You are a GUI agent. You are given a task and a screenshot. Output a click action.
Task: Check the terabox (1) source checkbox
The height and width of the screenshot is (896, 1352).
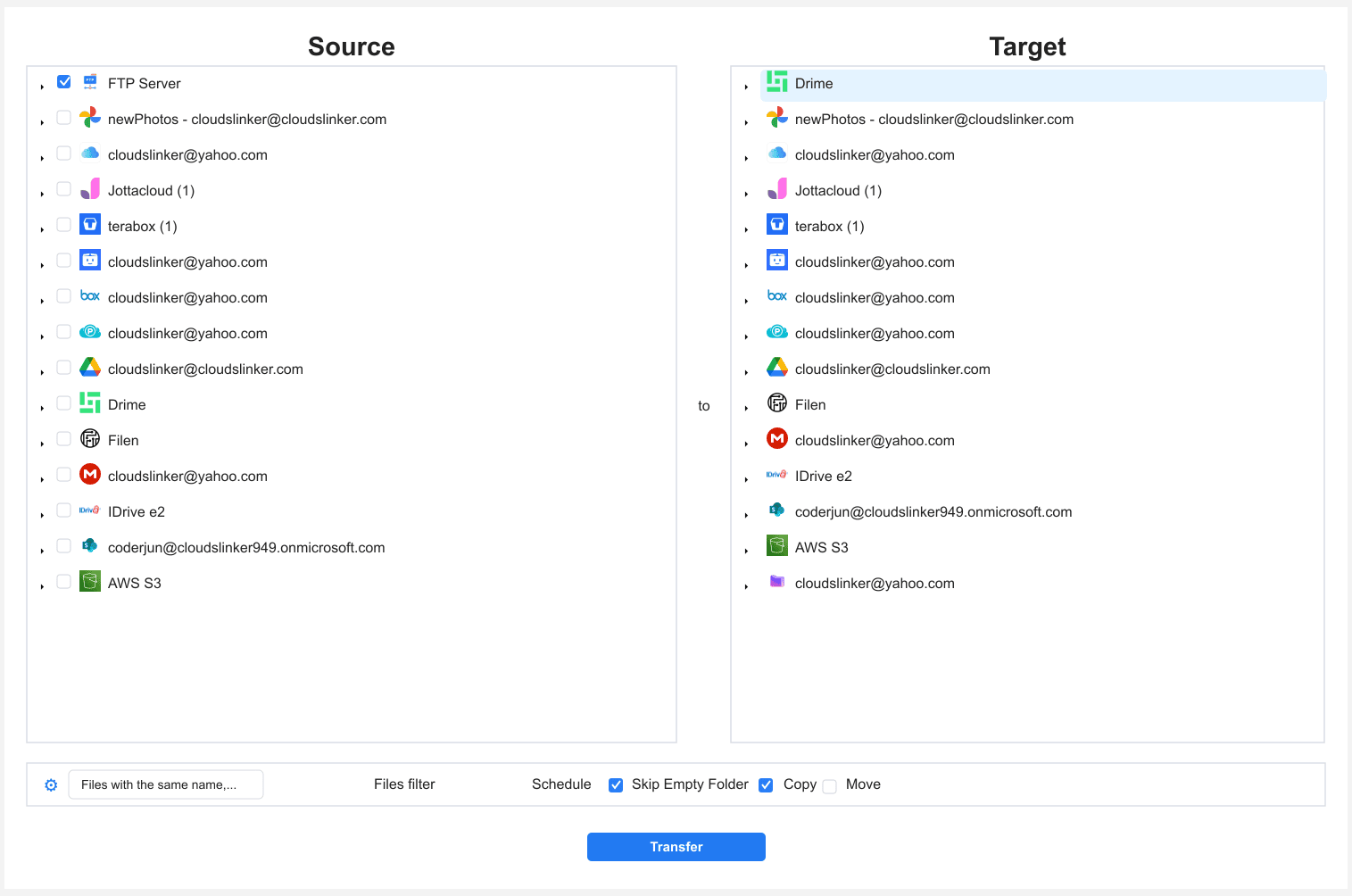(x=64, y=225)
